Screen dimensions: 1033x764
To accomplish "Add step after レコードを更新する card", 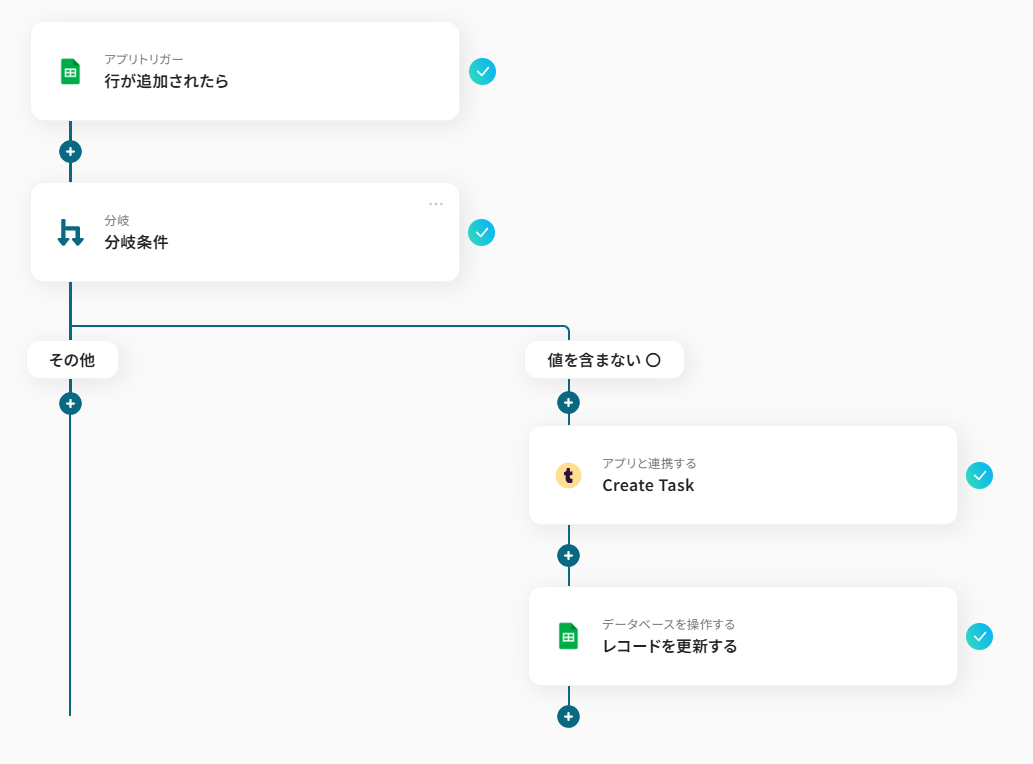I will click(568, 717).
